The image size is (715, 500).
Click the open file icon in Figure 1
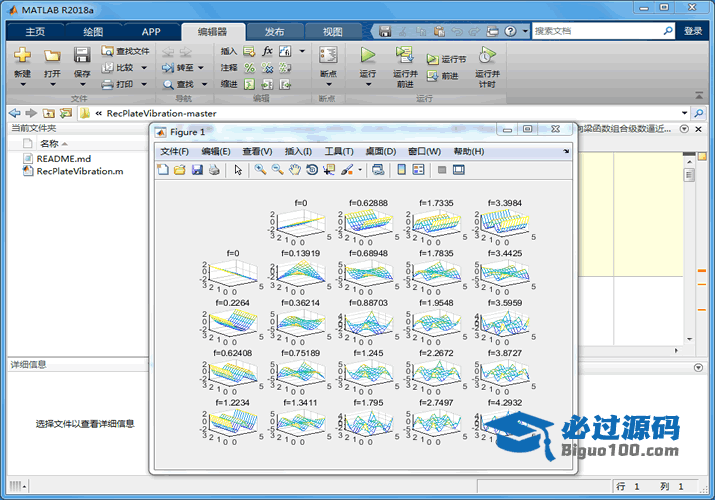pyautogui.click(x=180, y=170)
